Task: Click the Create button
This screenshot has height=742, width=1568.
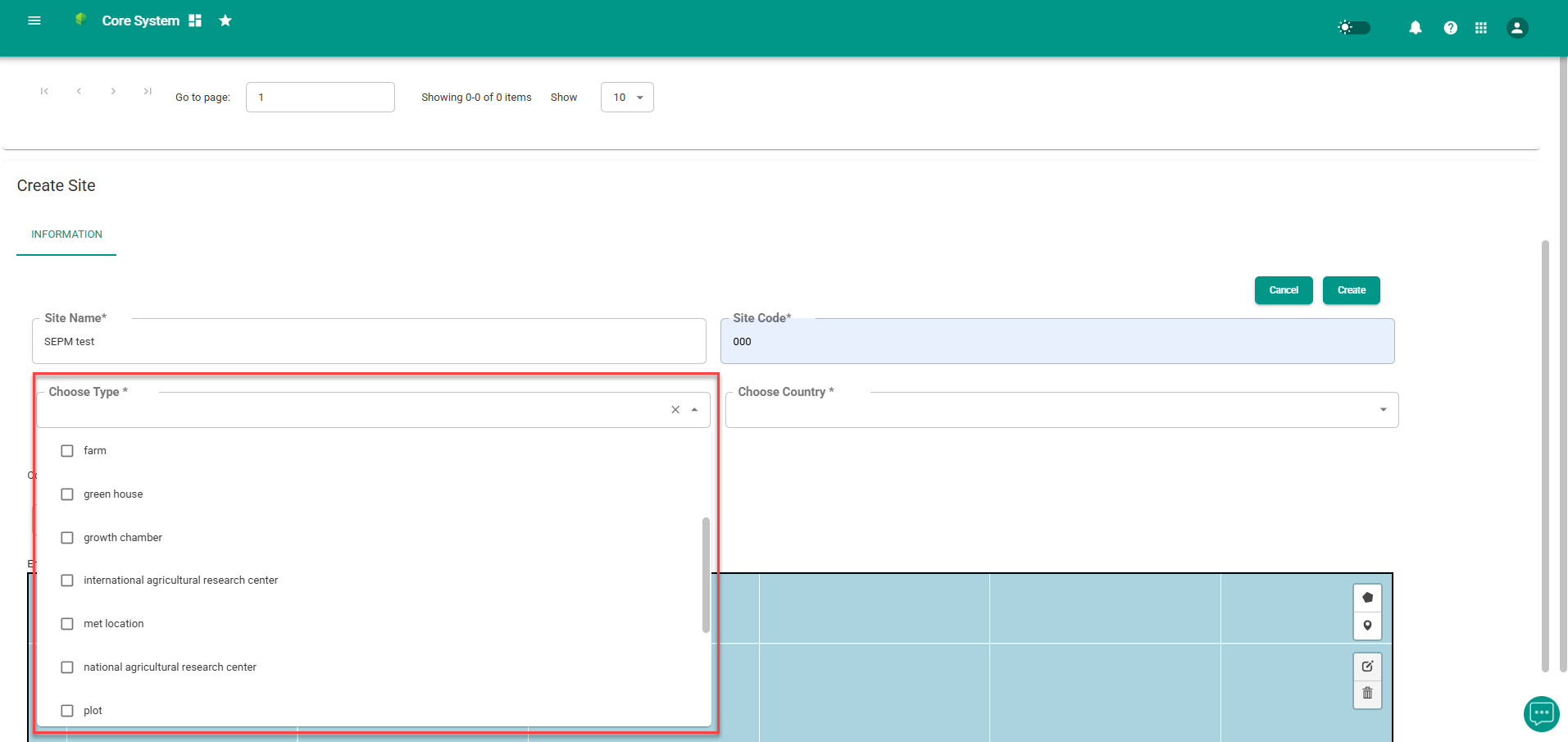Action: 1351,290
